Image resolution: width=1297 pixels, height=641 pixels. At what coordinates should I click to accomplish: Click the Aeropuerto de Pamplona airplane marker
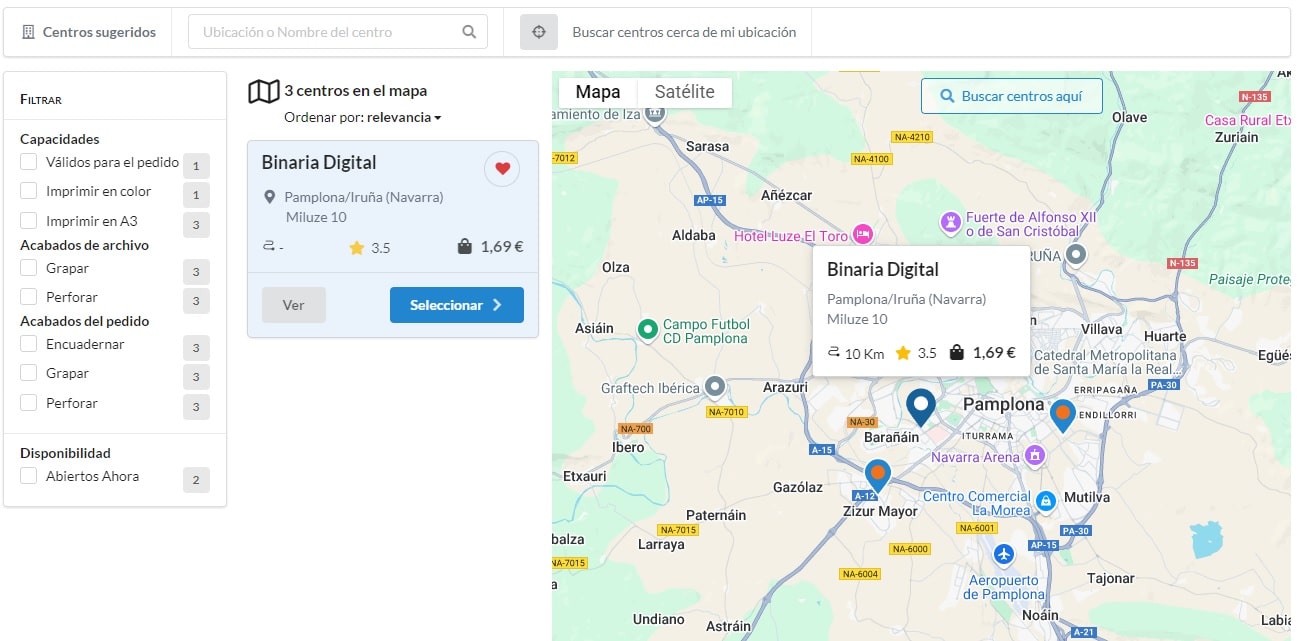tap(1004, 554)
